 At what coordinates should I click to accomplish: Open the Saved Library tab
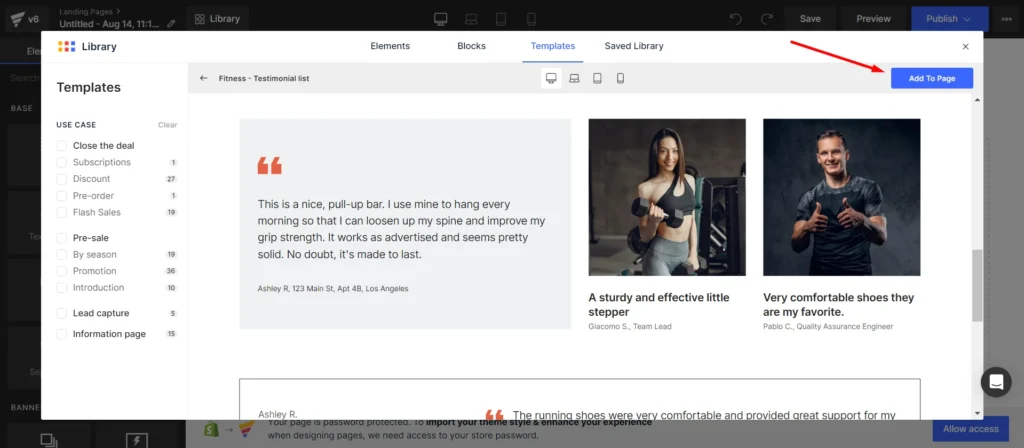633,46
